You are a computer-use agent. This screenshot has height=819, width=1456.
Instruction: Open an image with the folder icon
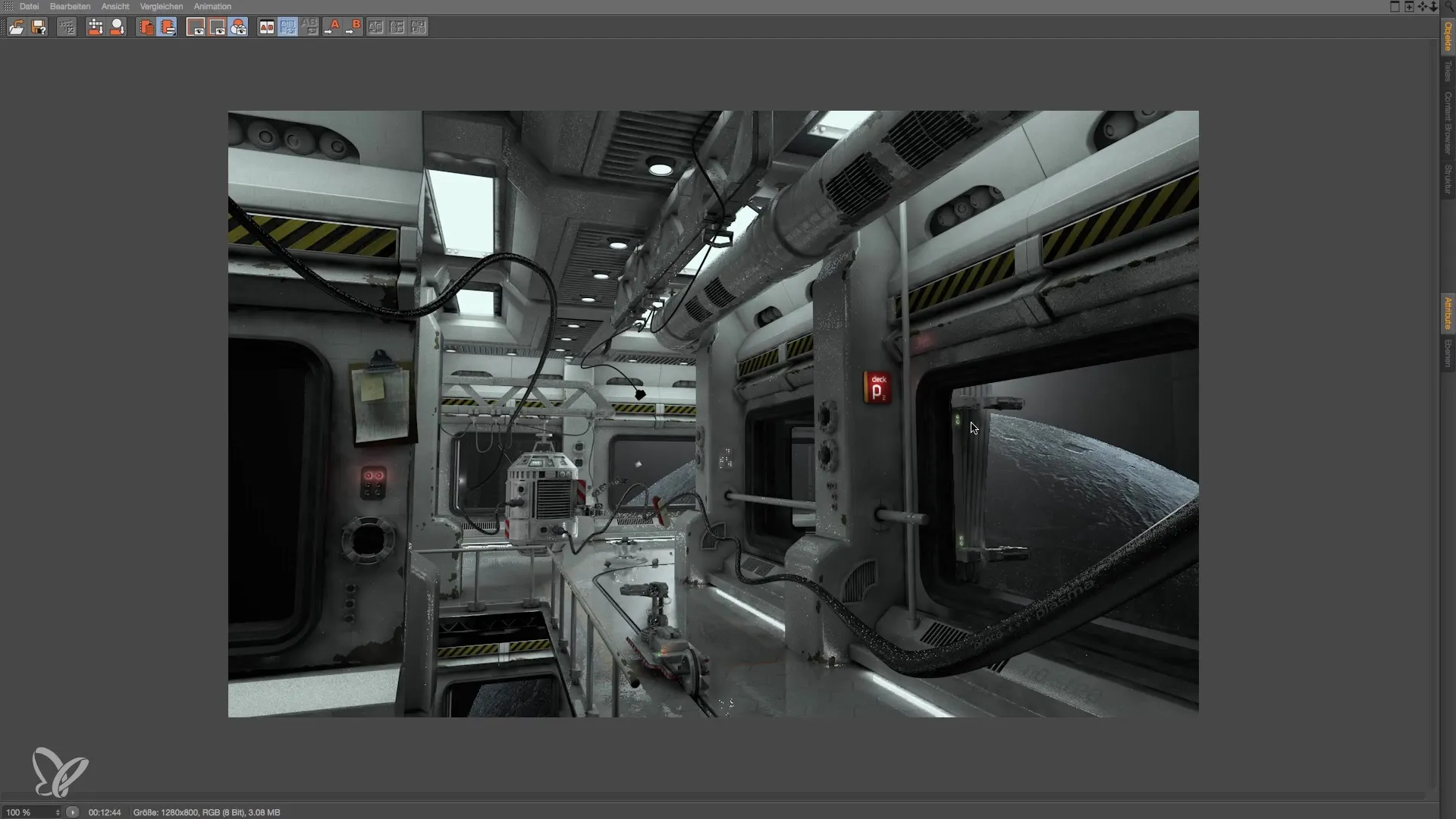pyautogui.click(x=17, y=27)
